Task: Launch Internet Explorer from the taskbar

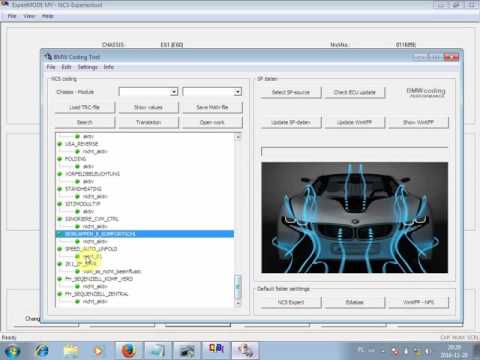Action: click(42, 351)
